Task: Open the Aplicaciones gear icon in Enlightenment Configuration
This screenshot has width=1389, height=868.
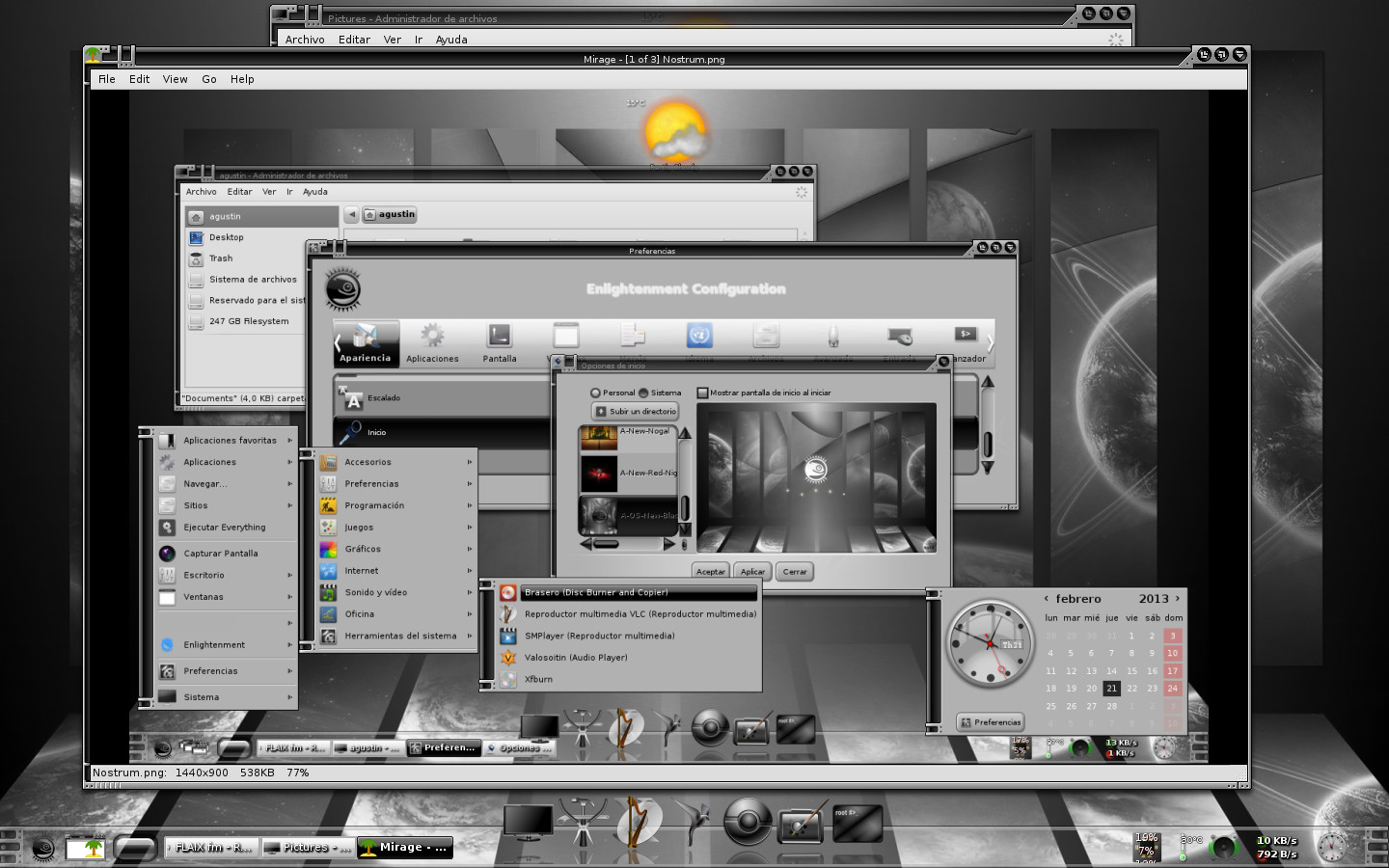Action: click(432, 337)
